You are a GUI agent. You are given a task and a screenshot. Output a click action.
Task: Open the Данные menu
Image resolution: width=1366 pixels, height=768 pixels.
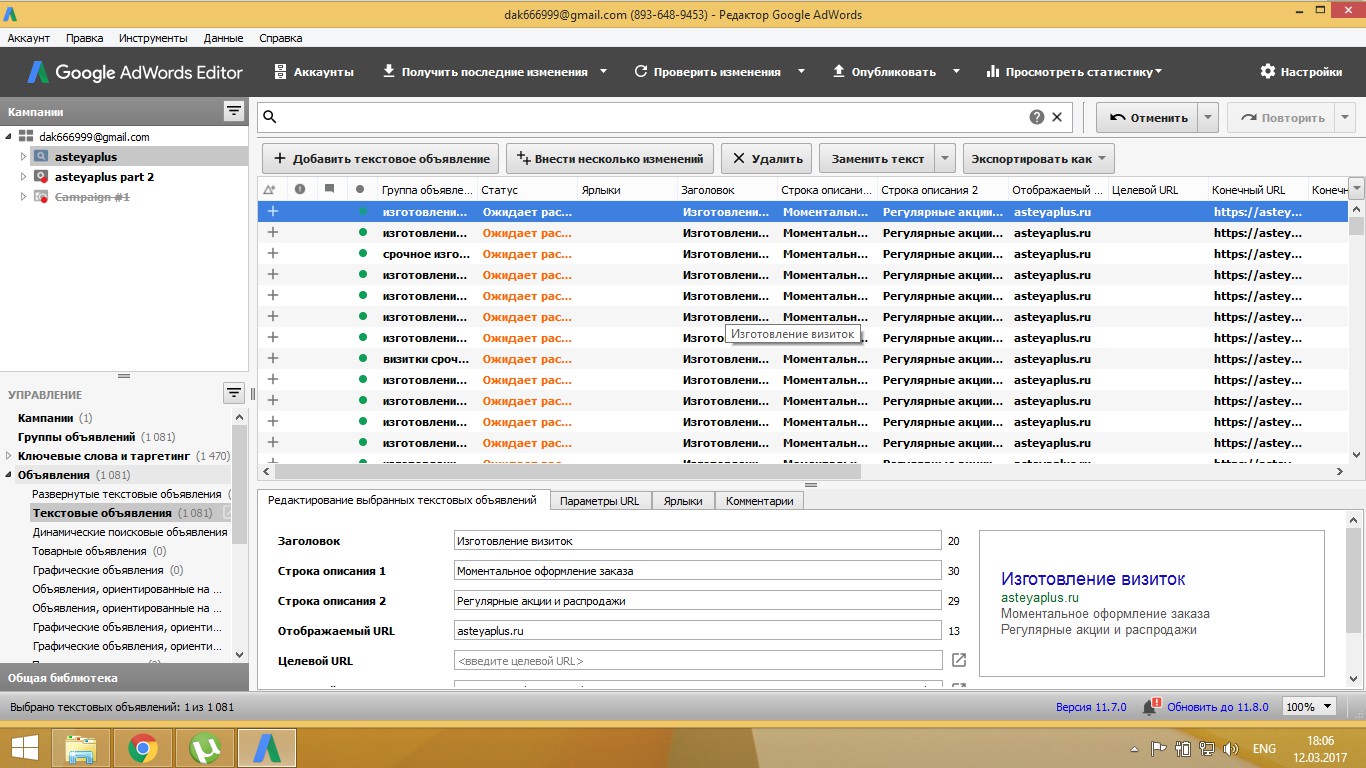[223, 38]
